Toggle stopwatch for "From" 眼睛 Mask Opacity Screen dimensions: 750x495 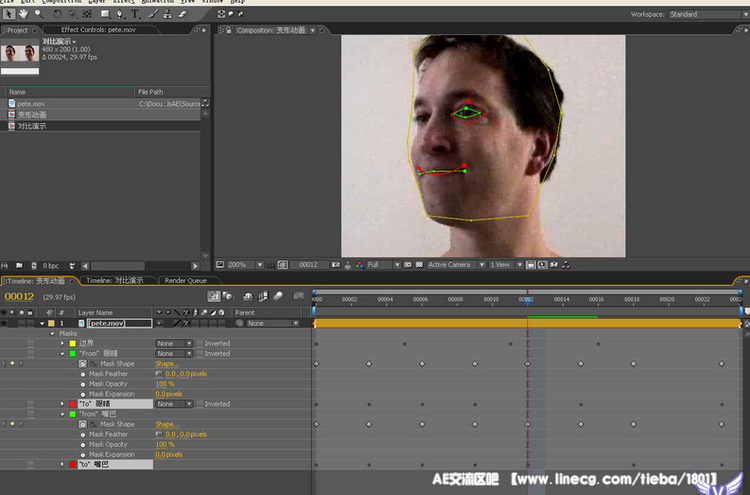[83, 384]
